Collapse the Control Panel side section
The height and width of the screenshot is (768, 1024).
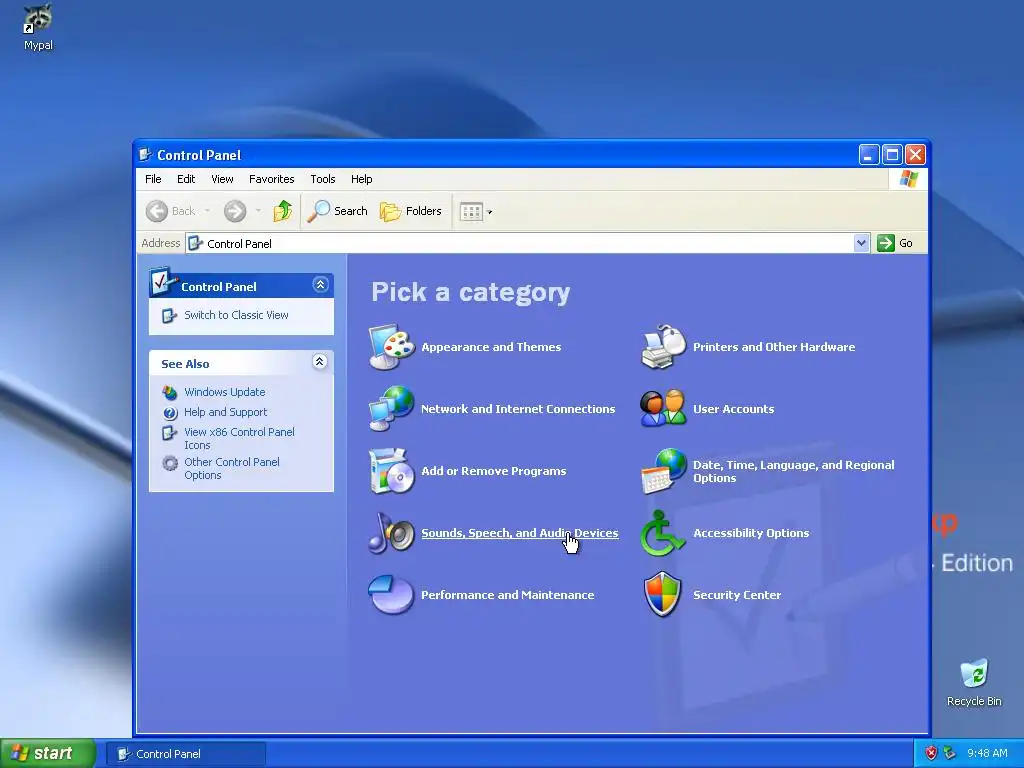[x=320, y=285]
